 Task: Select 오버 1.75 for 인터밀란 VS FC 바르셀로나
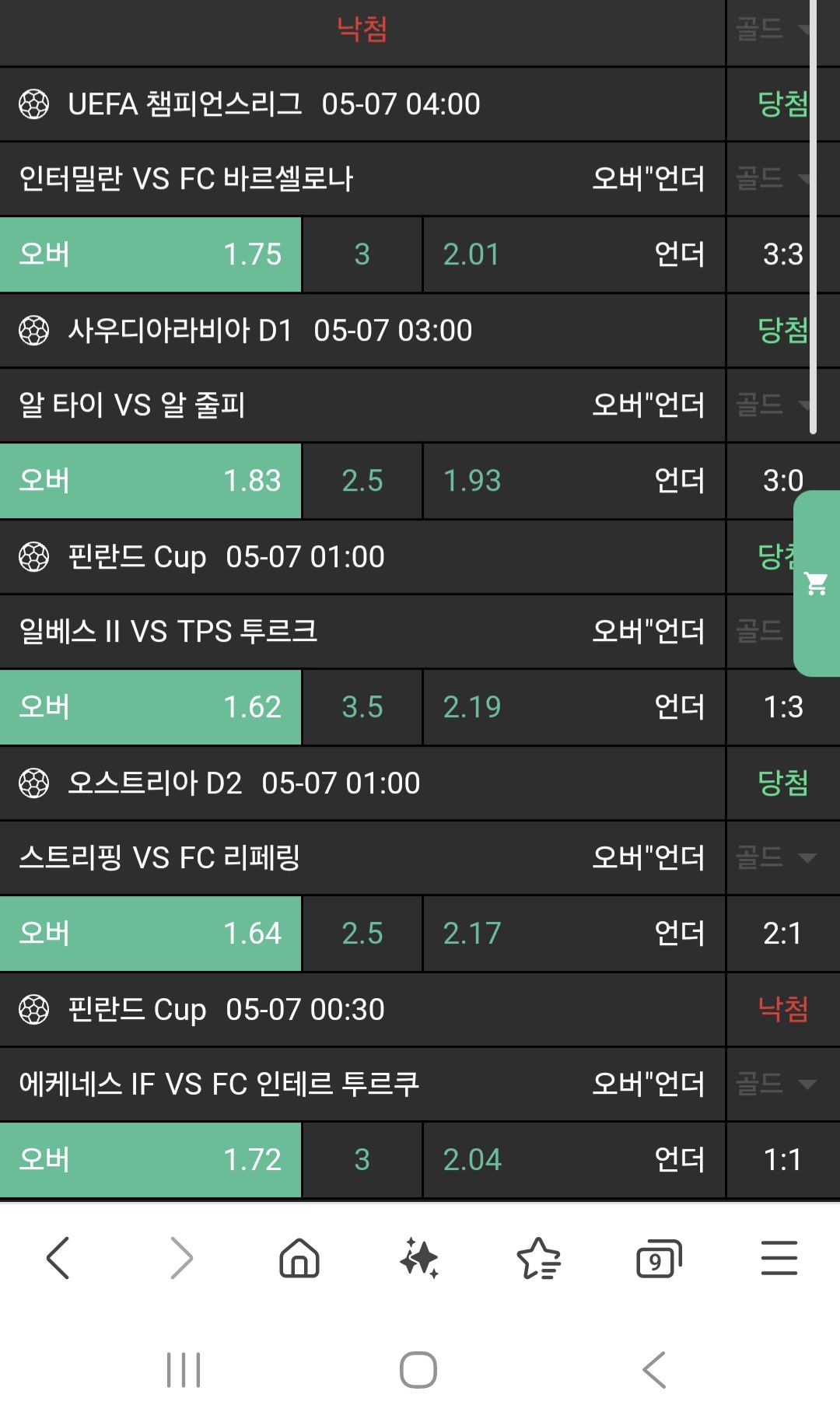point(150,254)
